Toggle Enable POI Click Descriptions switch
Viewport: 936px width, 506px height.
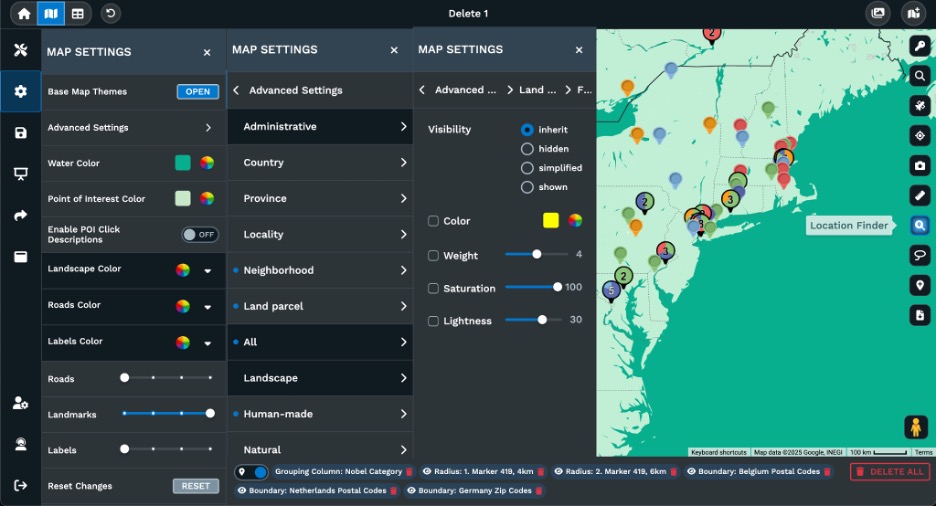200,234
